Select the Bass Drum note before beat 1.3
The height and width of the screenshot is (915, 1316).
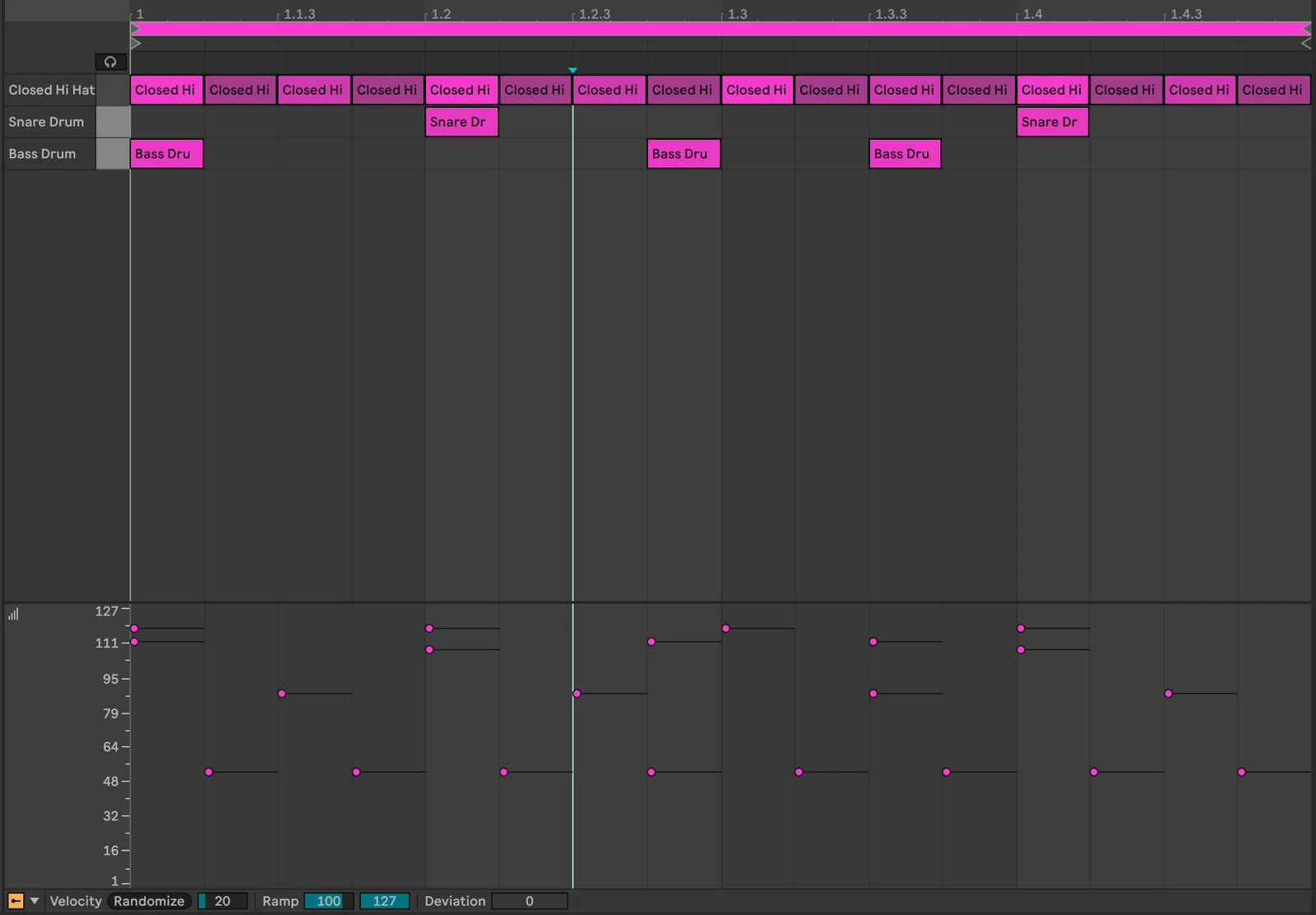click(683, 154)
